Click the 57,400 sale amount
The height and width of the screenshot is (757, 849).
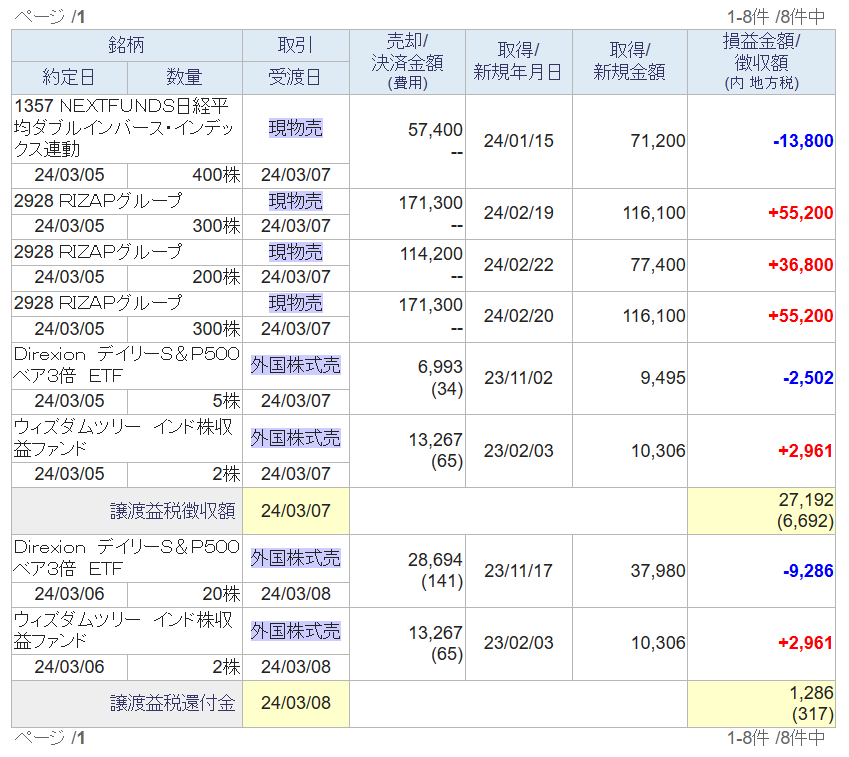tap(435, 130)
